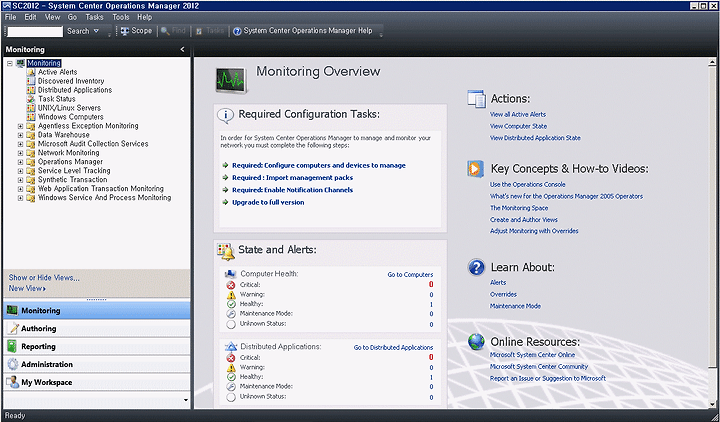Click the Discovered Inventory view icon
The width and height of the screenshot is (720, 422).
(31, 81)
